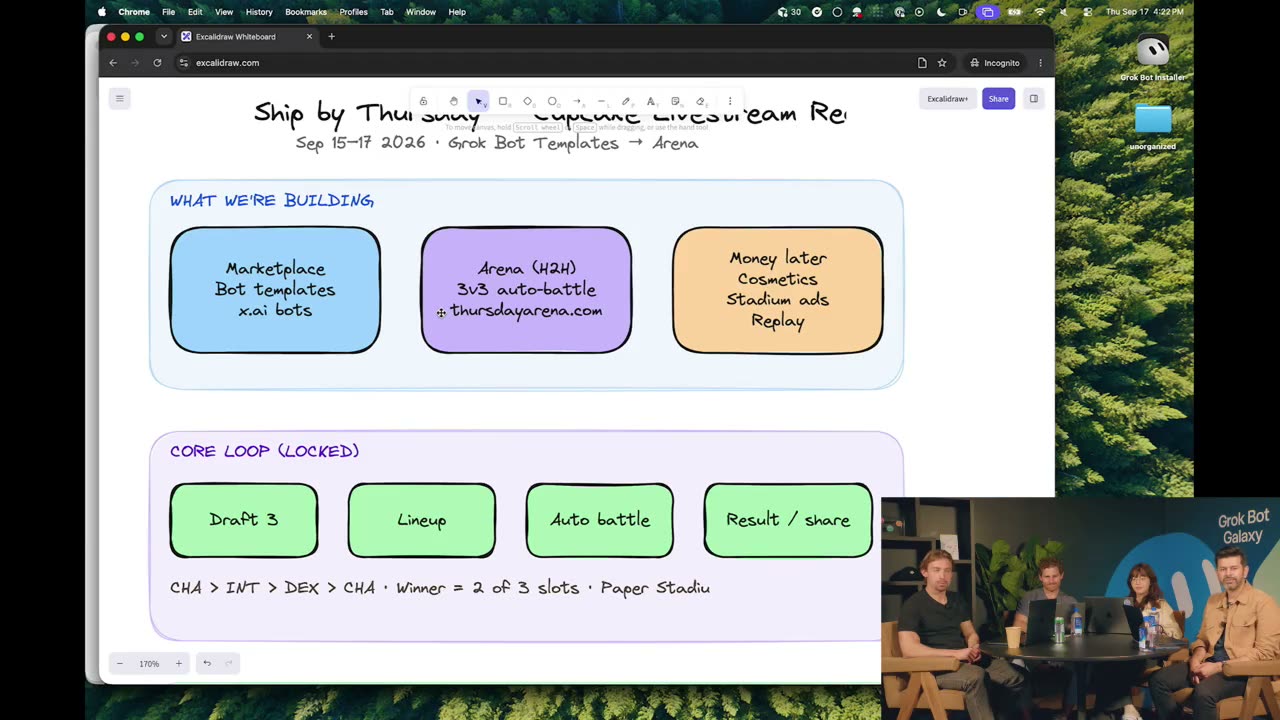This screenshot has height=720, width=1280.
Task: Select the Pencil draw tool
Action: pos(626,101)
